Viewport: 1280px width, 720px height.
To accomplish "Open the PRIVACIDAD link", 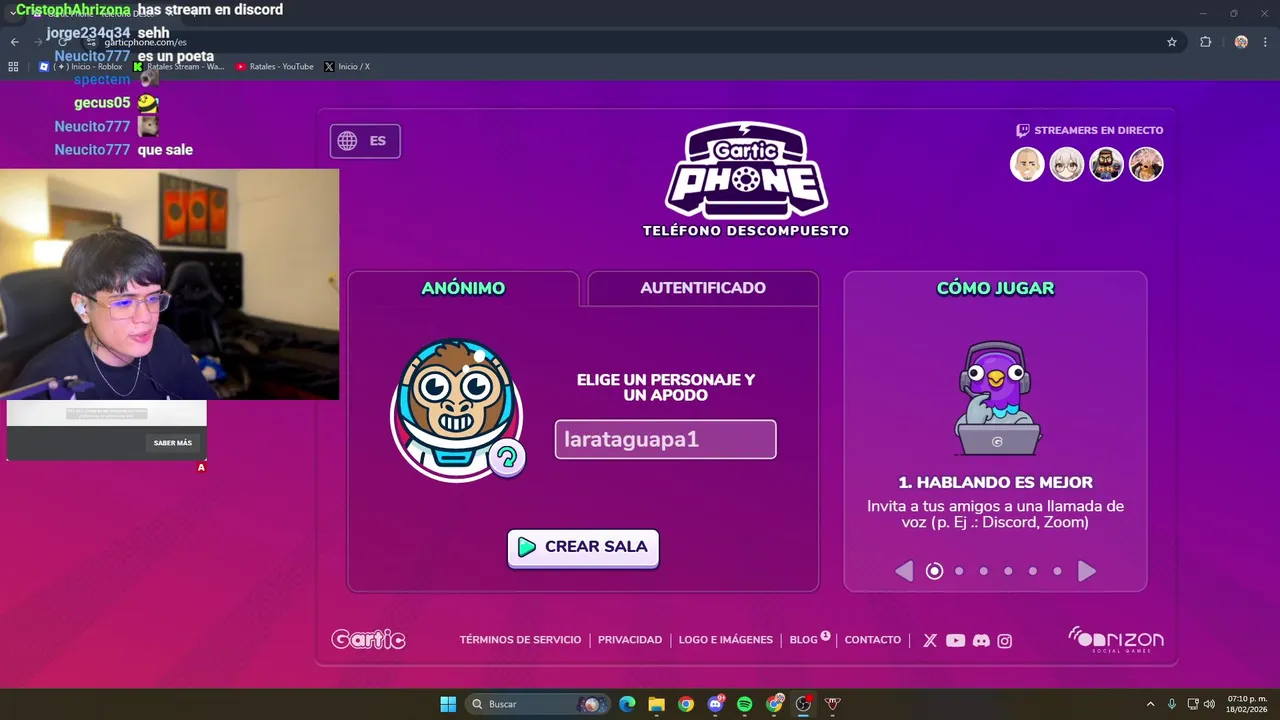I will click(630, 640).
